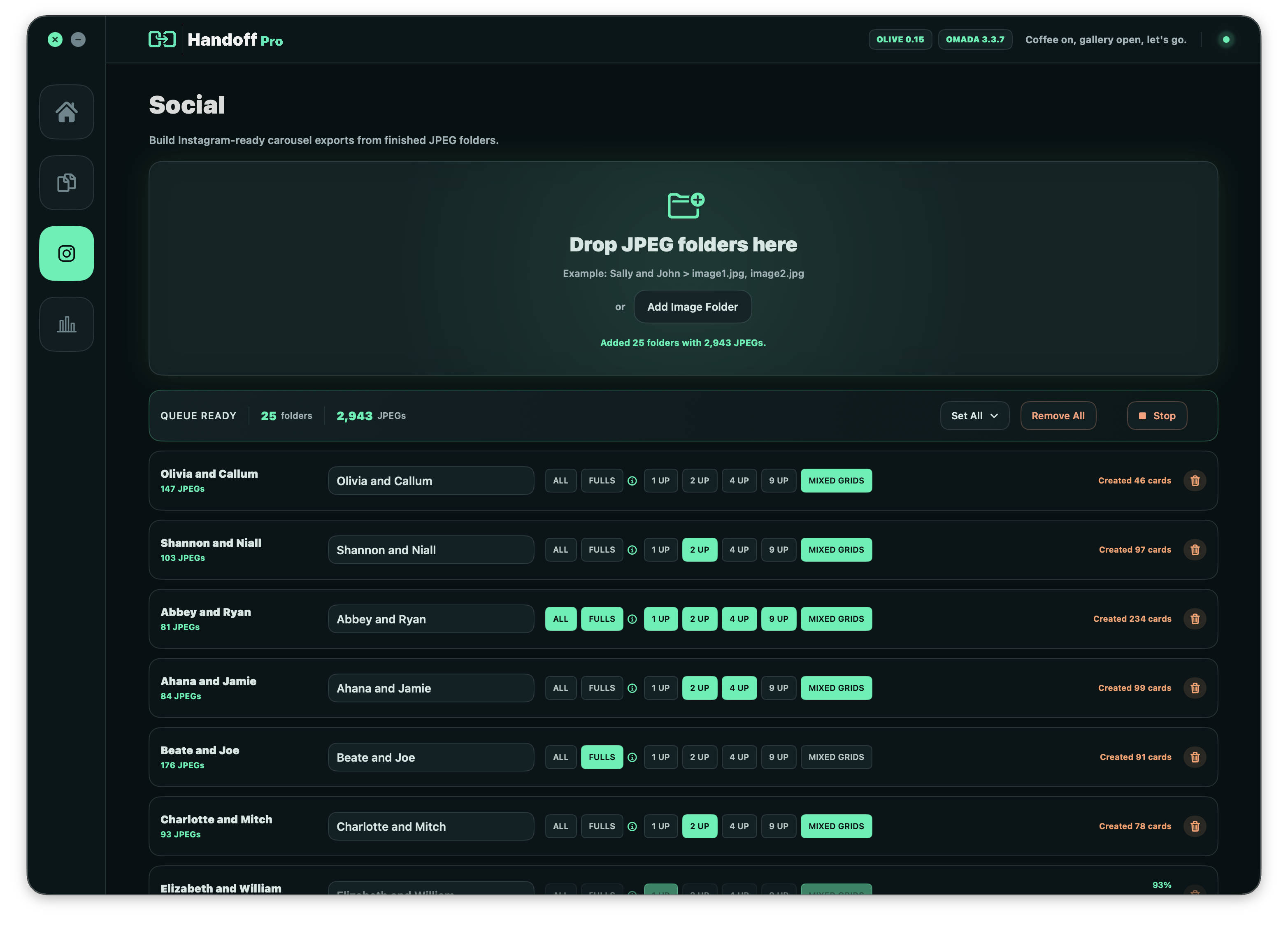The height and width of the screenshot is (925, 1288).
Task: Enable 1 UP for Olivia and Callum
Action: pyautogui.click(x=660, y=480)
